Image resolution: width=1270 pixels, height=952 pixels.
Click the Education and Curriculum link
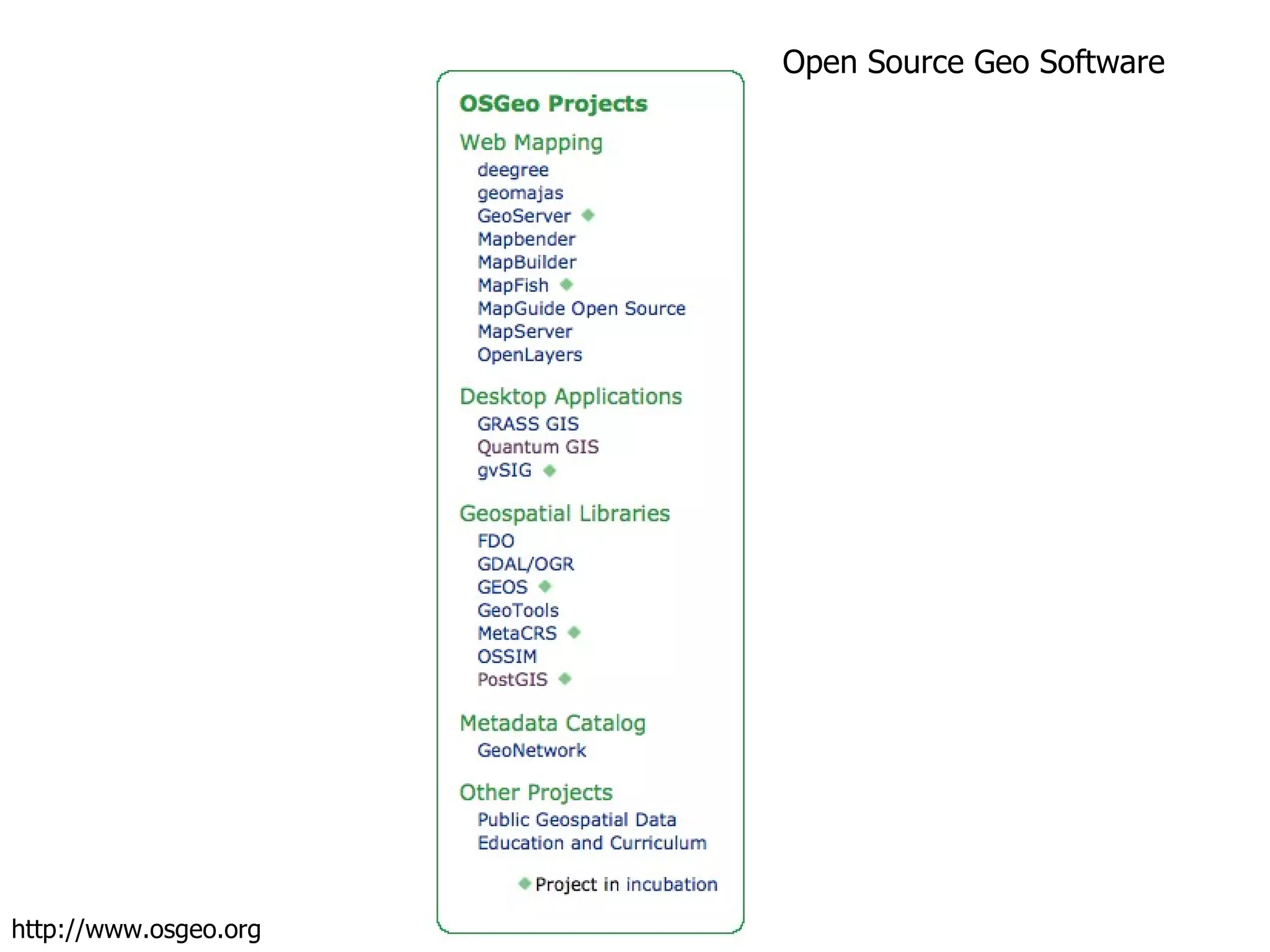pyautogui.click(x=592, y=843)
